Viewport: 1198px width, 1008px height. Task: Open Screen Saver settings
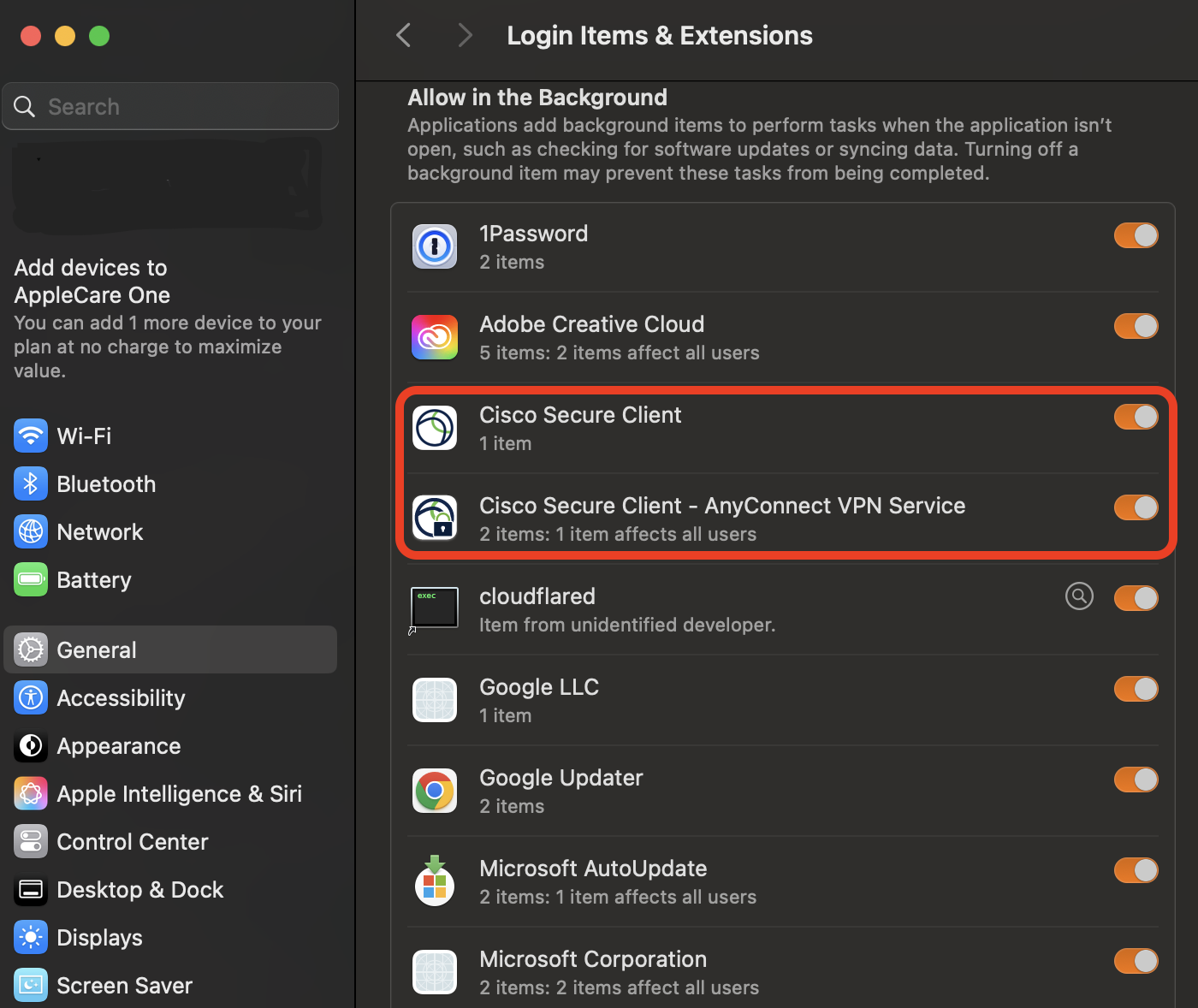pyautogui.click(x=170, y=985)
